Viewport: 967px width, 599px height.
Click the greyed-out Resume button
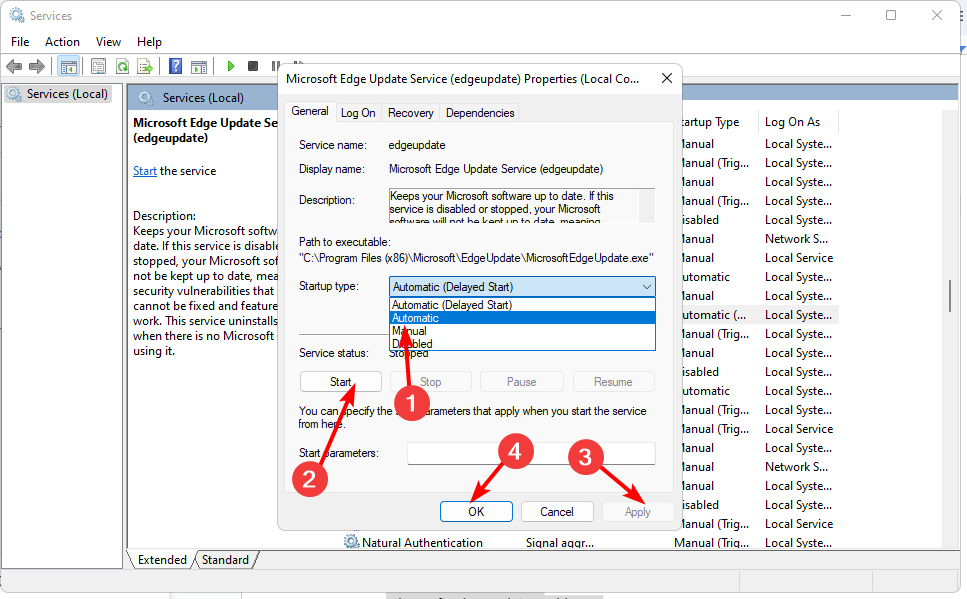coord(613,382)
